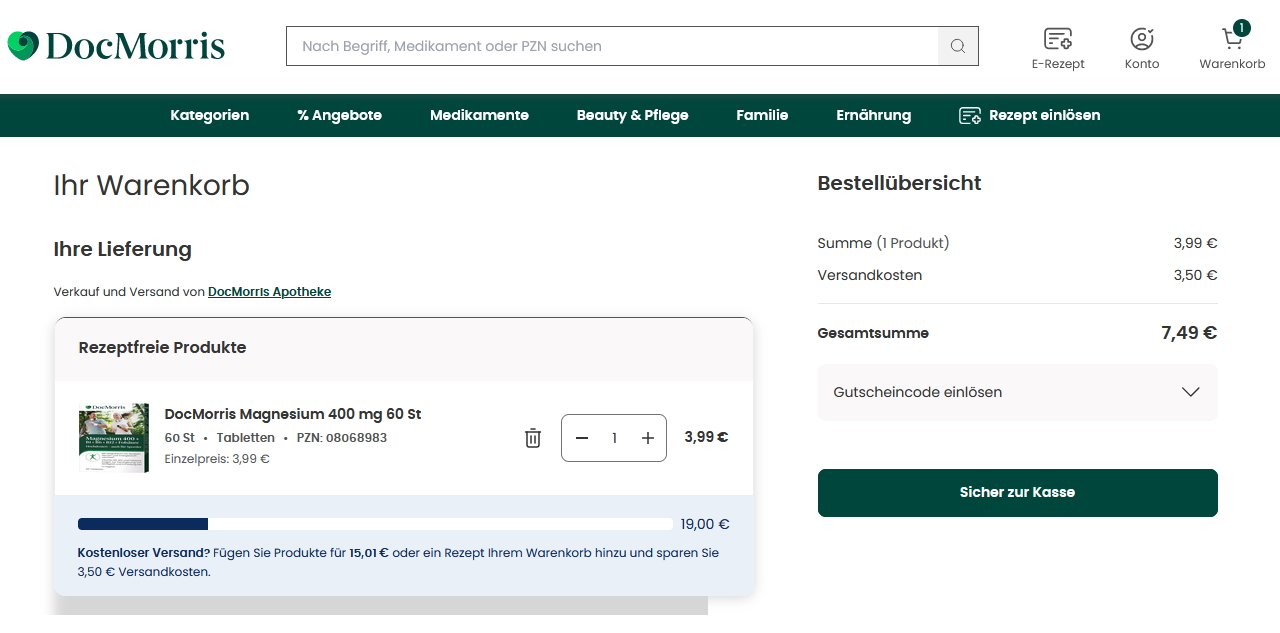Open the DocMorris logo homepage link
Screen dimensions: 1280x633
point(116,46)
